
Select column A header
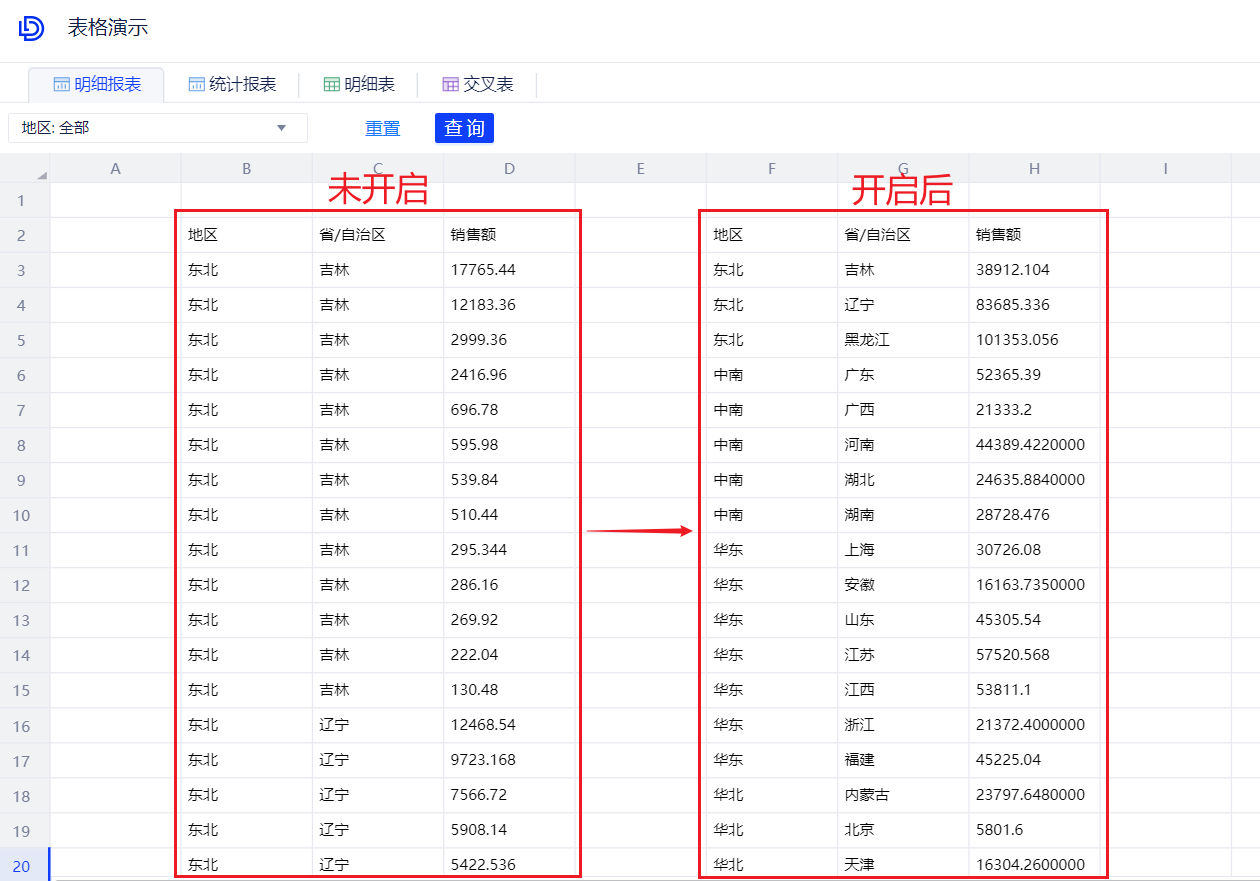pos(115,169)
